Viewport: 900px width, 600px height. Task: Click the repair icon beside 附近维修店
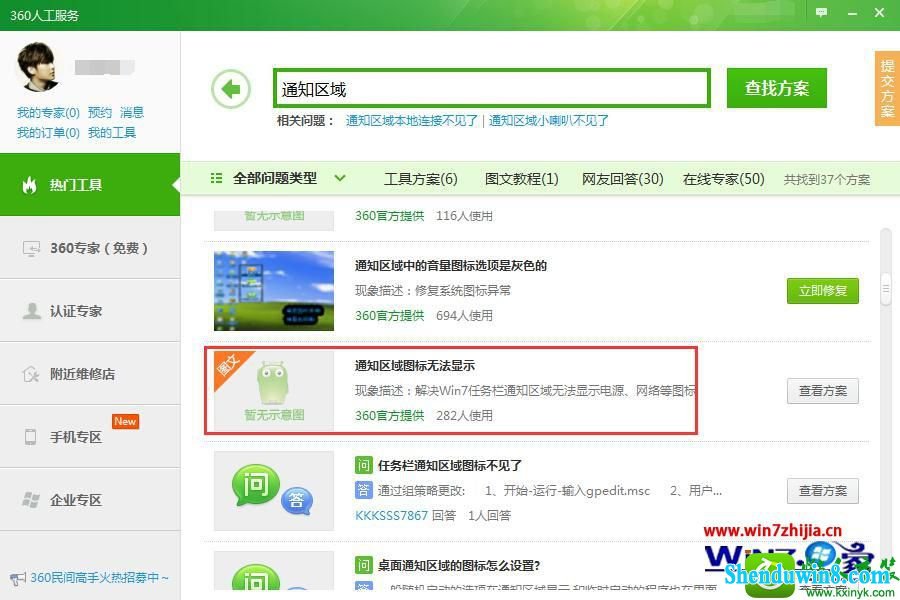(x=31, y=374)
